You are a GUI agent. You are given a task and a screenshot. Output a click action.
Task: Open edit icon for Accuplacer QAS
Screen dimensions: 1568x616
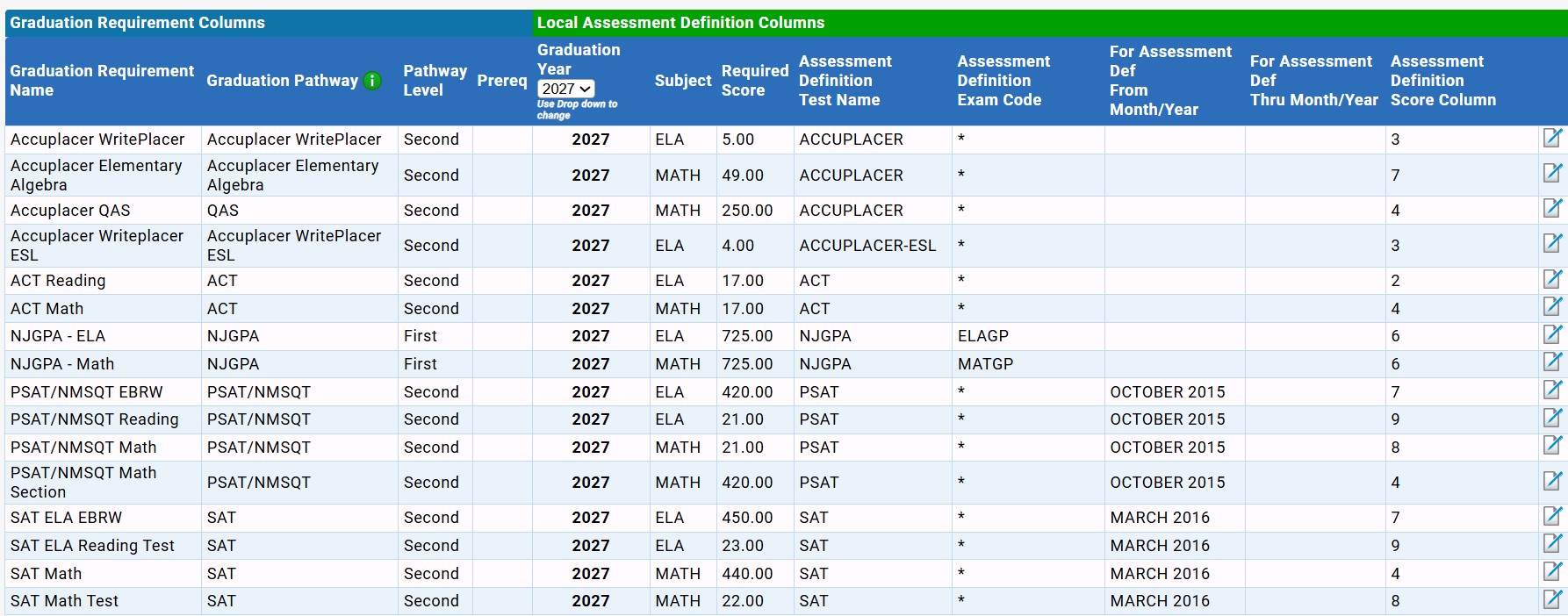(1552, 208)
